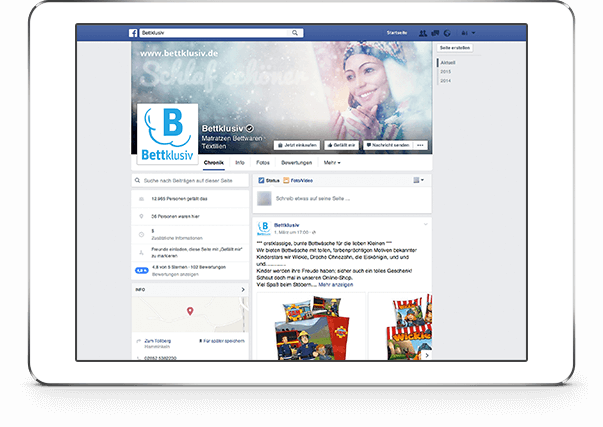
Task: Jump to 2014 in timeline navigator
Action: tap(445, 81)
